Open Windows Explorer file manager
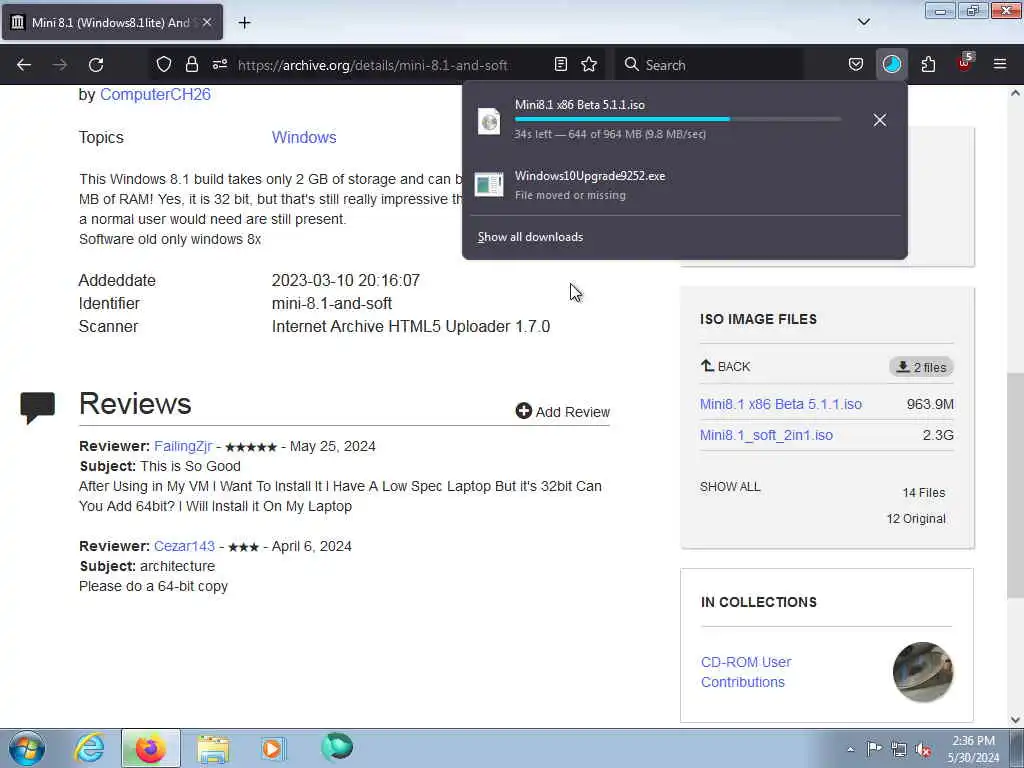Screen dimensions: 1024x768 [x=213, y=748]
